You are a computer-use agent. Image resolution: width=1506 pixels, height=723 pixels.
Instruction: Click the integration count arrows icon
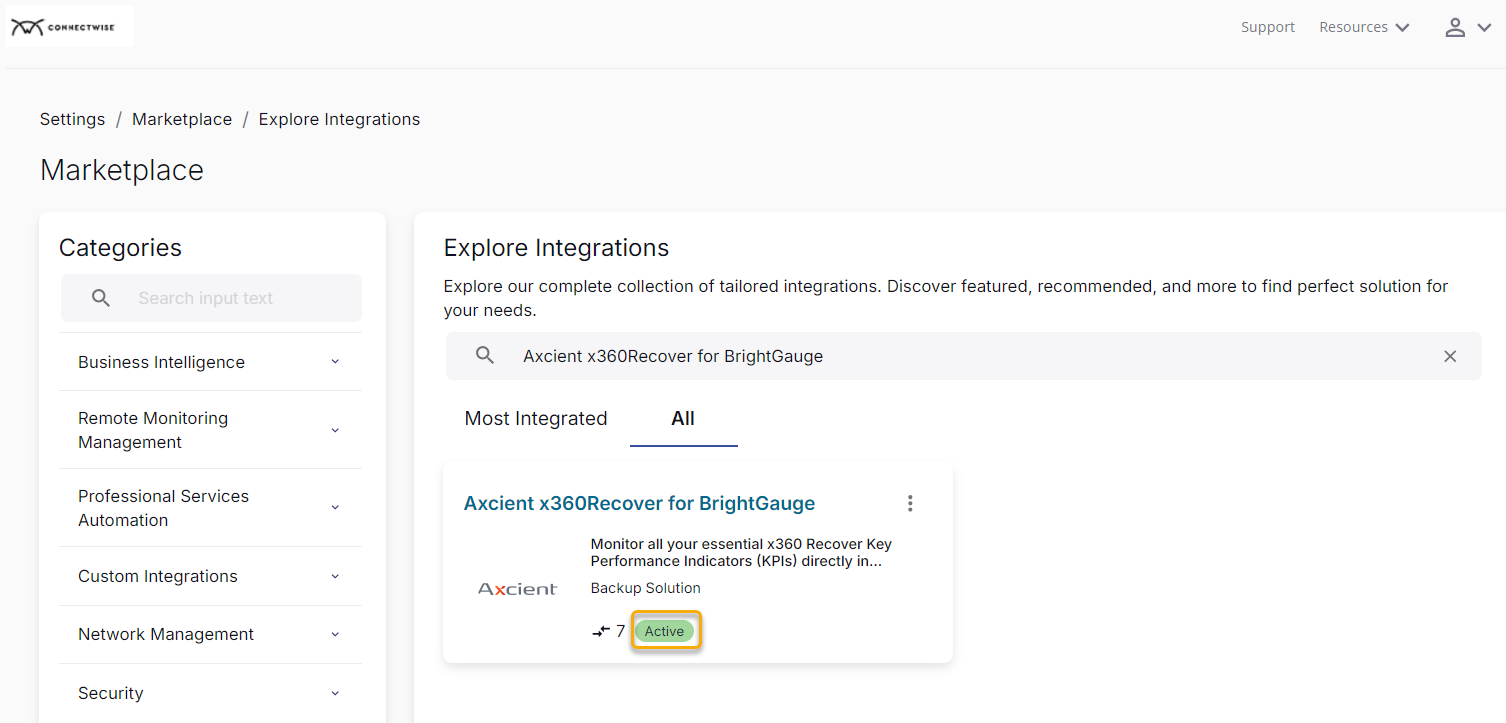601,631
